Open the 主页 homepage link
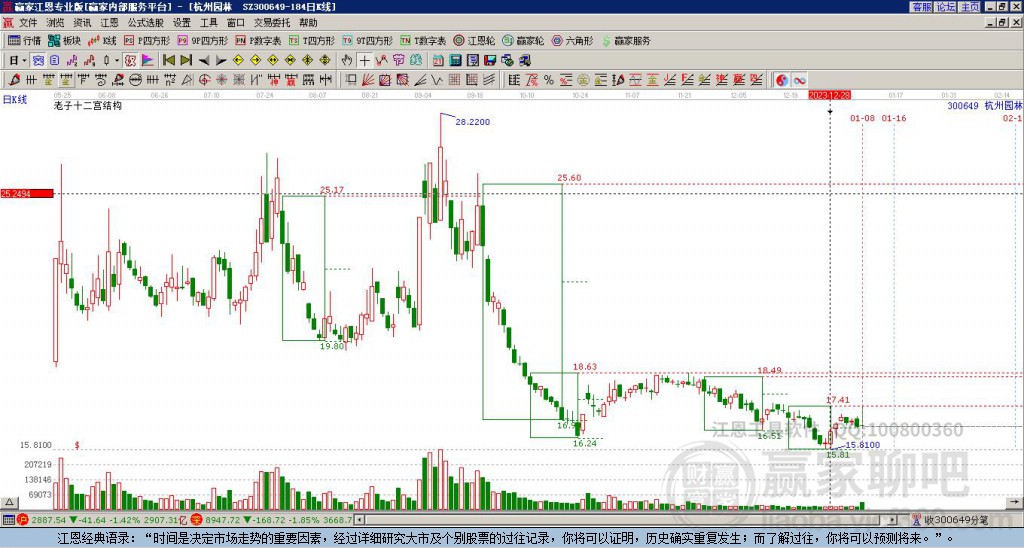Viewport: 1024px width, 548px height. click(969, 7)
